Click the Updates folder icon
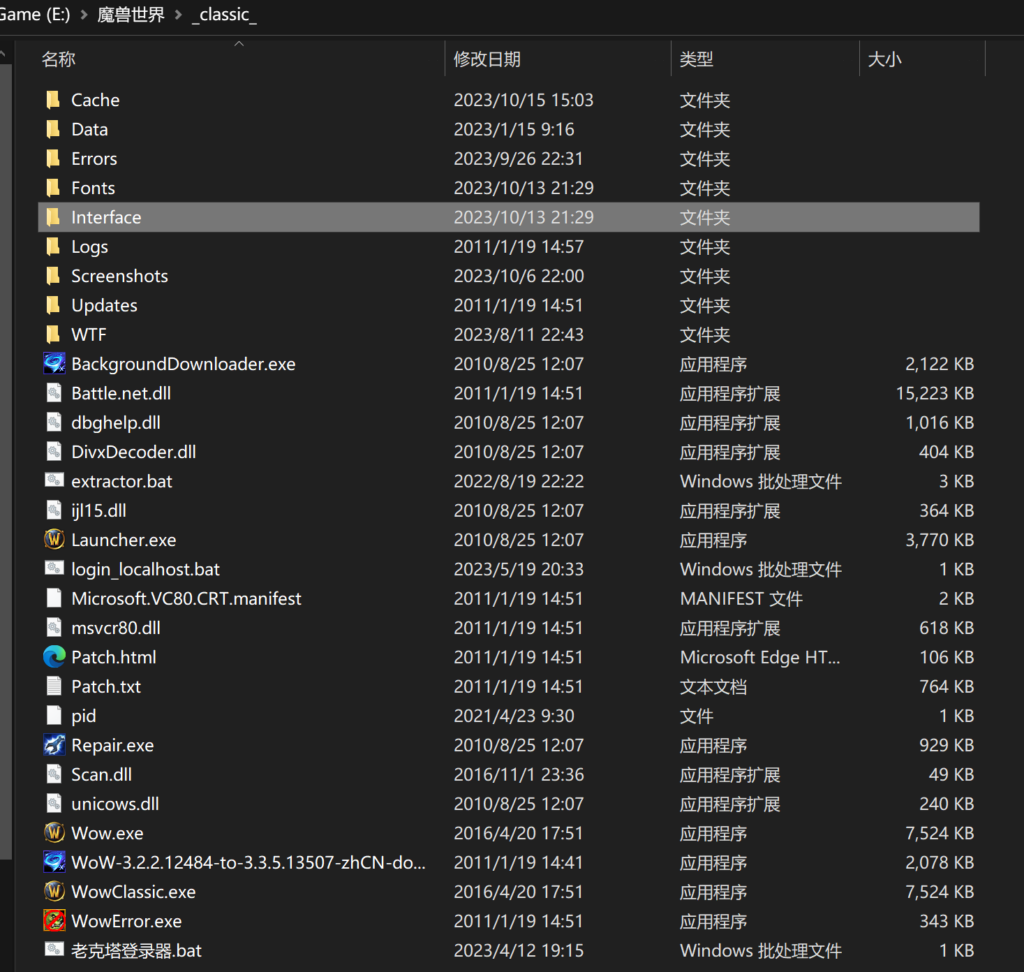Viewport: 1024px width, 972px height. pyautogui.click(x=54, y=306)
